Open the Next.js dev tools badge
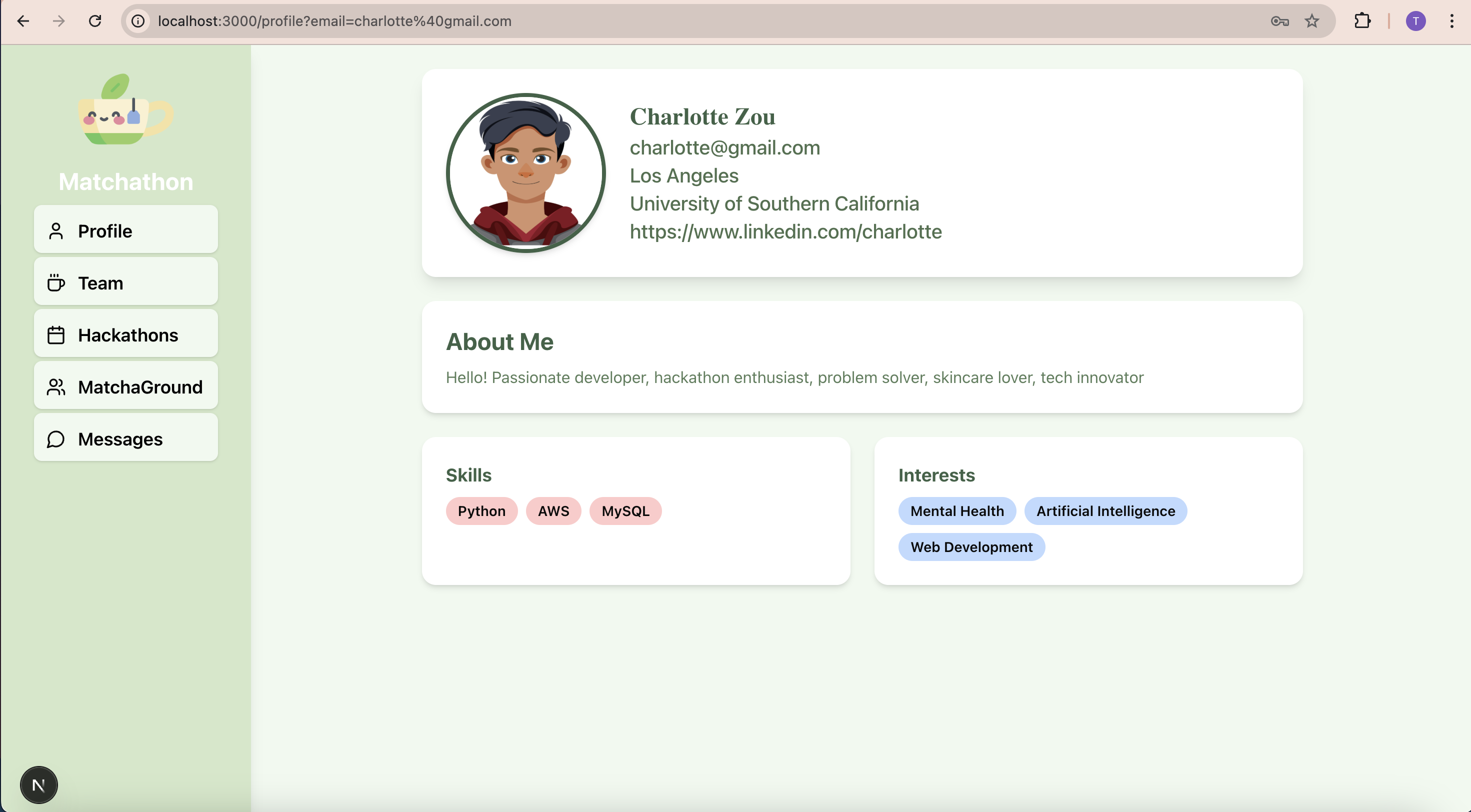The height and width of the screenshot is (812, 1471). (x=38, y=784)
